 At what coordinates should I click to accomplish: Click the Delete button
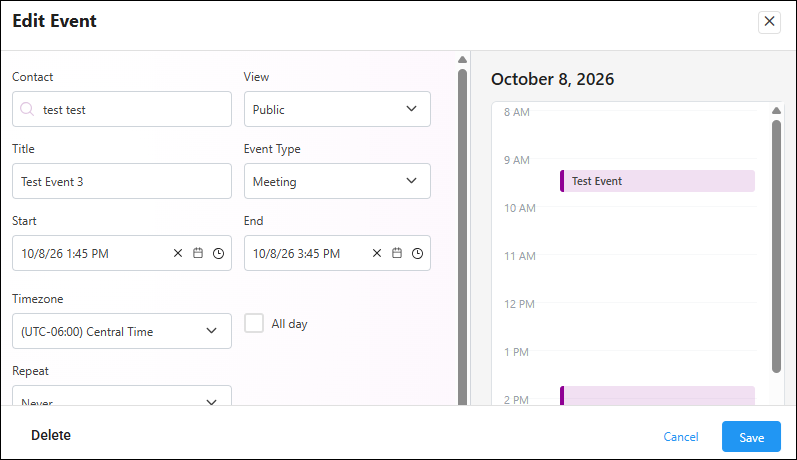click(x=51, y=435)
